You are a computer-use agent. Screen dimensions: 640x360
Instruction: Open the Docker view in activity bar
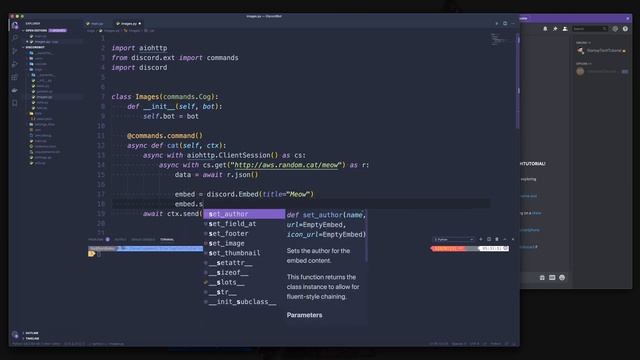point(15,90)
